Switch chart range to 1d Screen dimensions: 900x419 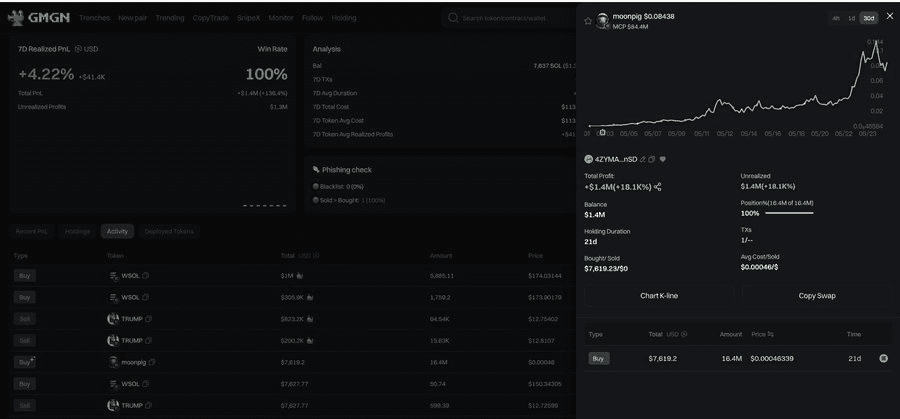[851, 18]
